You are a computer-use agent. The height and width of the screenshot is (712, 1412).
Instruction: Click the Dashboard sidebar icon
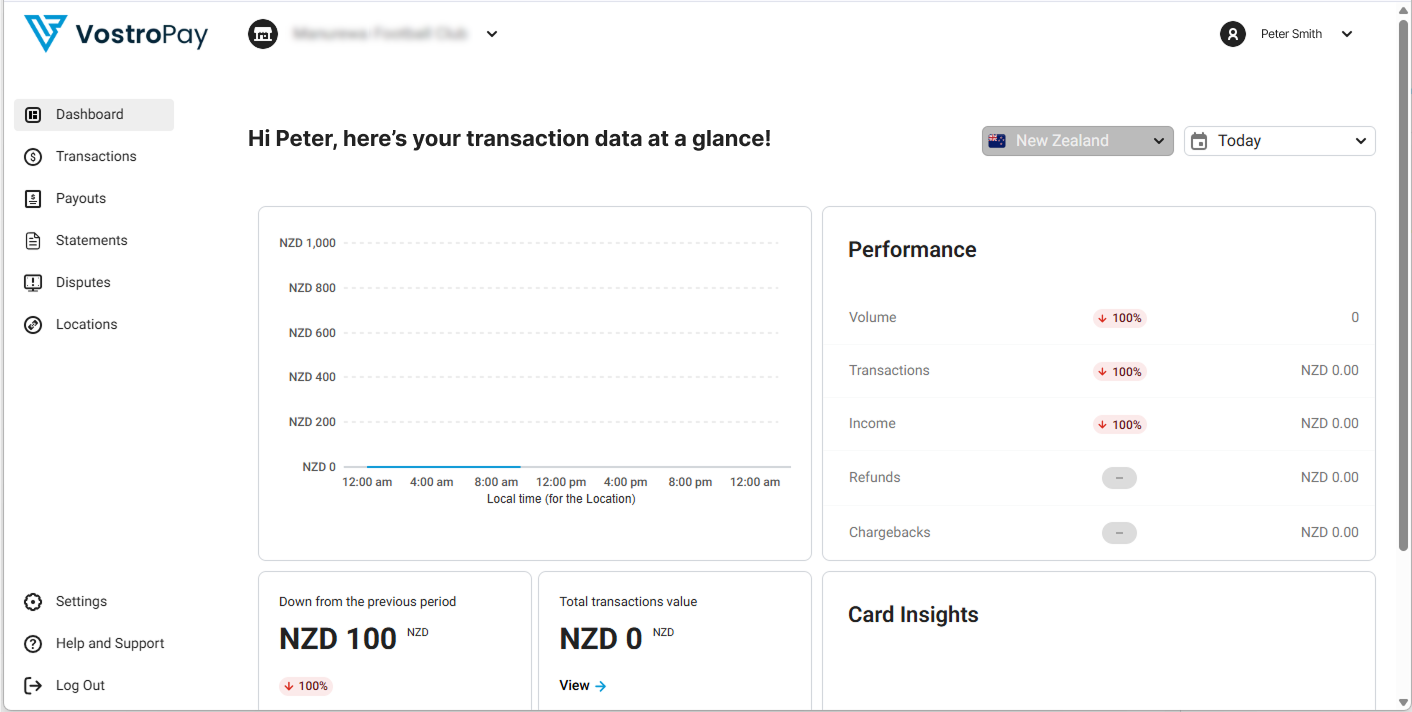(33, 115)
